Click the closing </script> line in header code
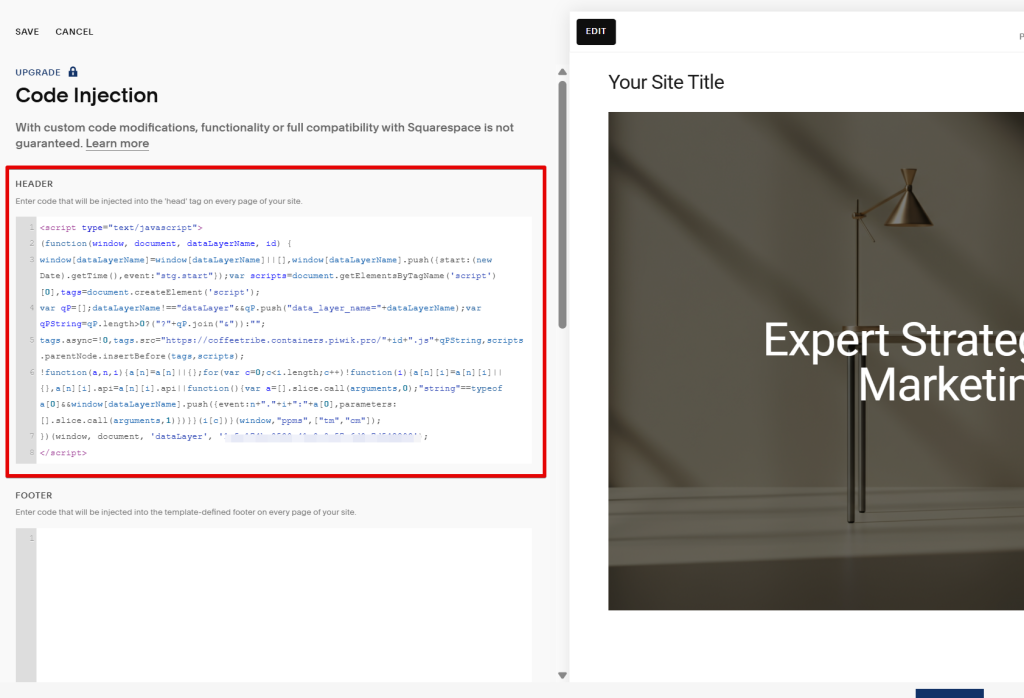This screenshot has height=698, width=1024. [63, 452]
